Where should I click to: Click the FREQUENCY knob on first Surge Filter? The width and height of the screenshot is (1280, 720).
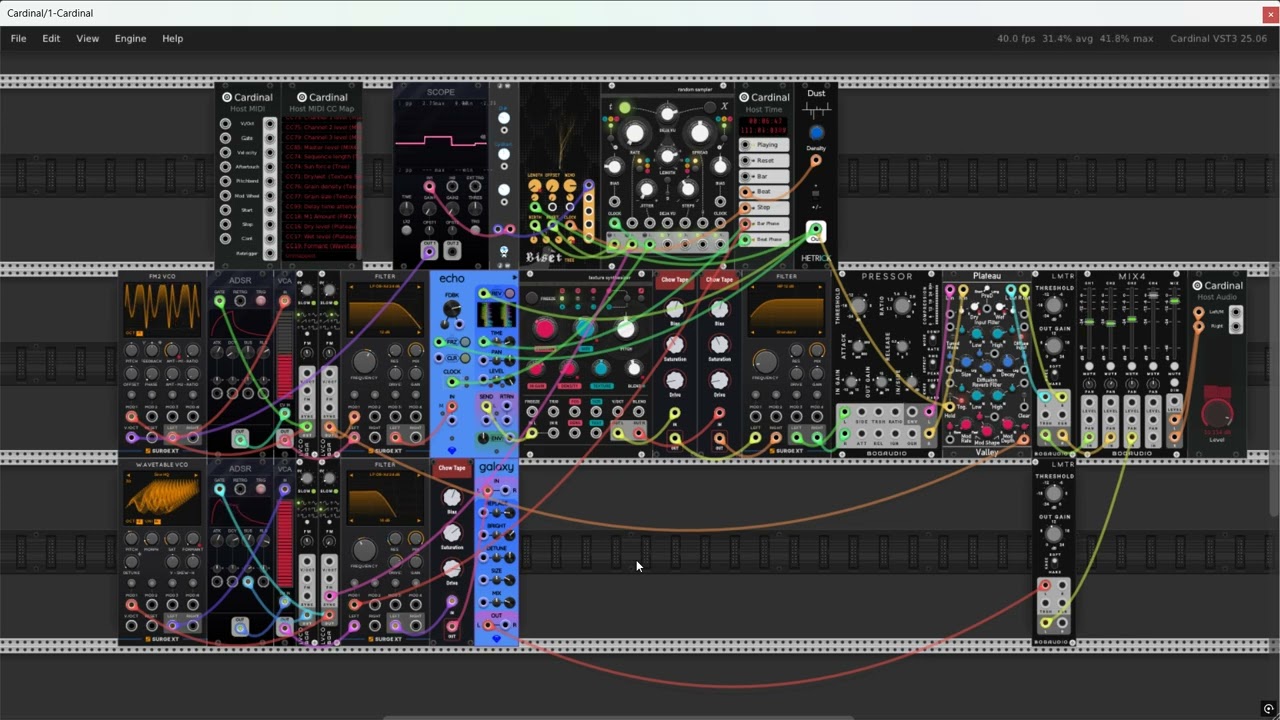coord(365,362)
